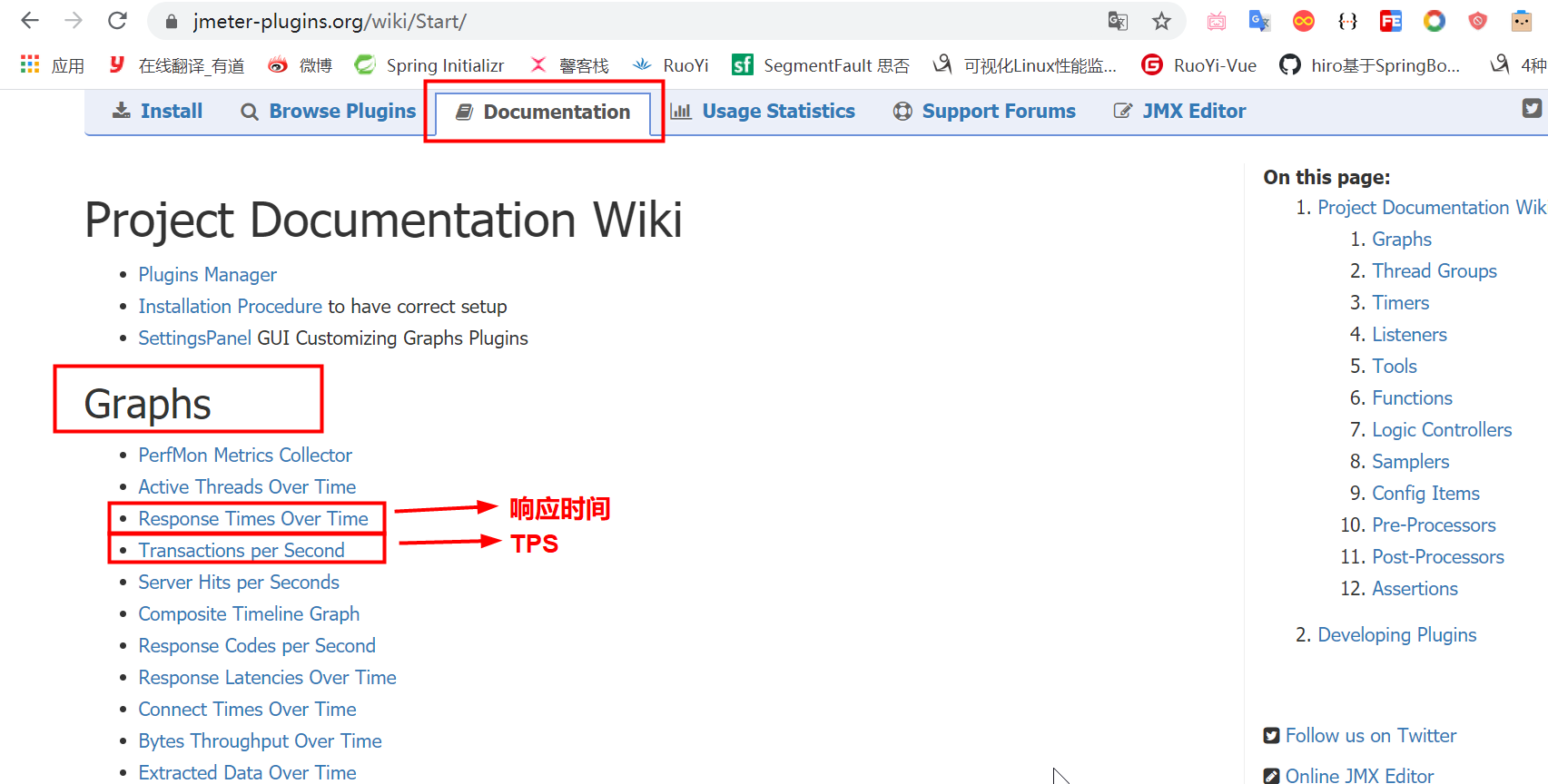The width and height of the screenshot is (1548, 784).
Task: Jump to Functions in the page outline
Action: click(1412, 397)
